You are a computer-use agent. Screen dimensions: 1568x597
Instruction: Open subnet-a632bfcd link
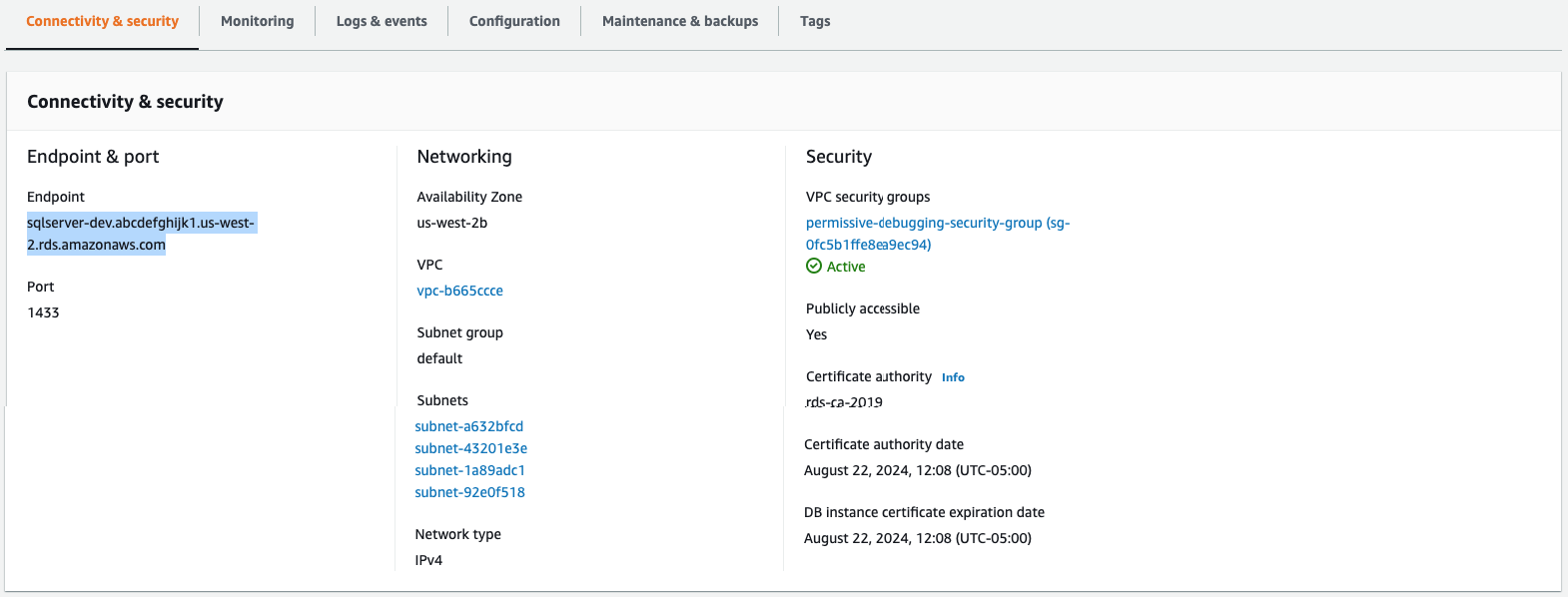point(468,426)
